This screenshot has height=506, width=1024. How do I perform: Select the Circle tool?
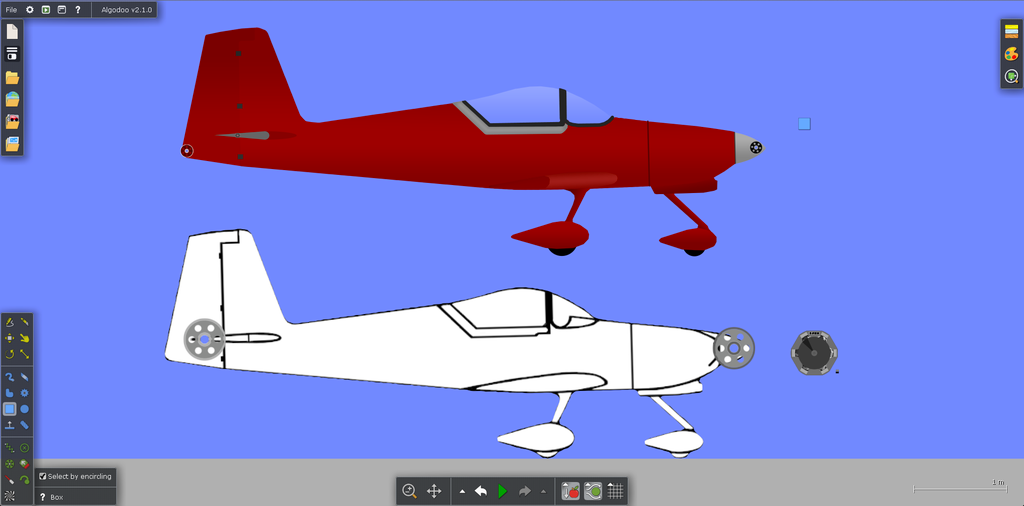(x=25, y=409)
